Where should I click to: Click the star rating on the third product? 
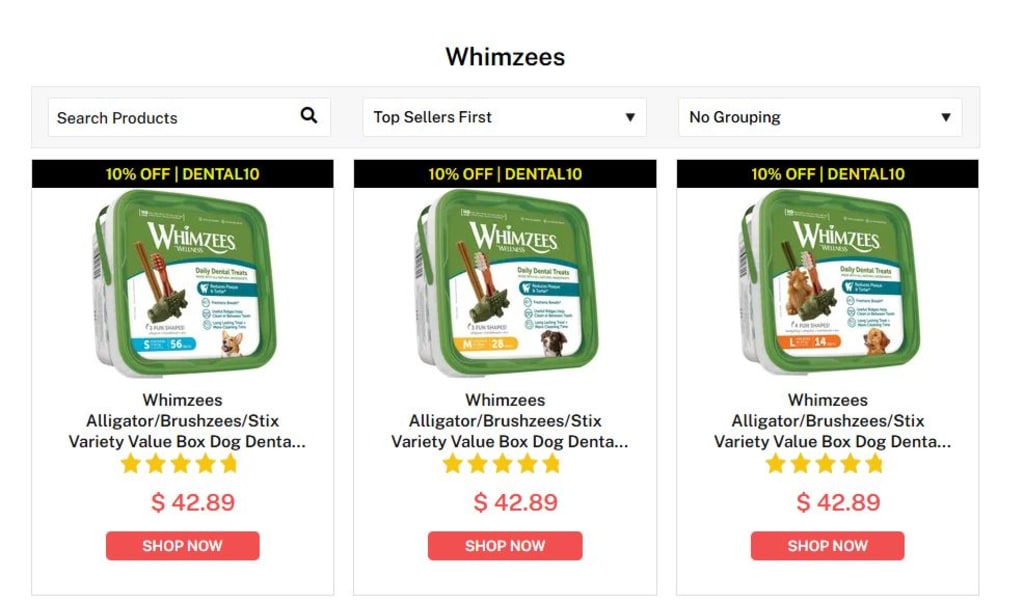tap(824, 464)
